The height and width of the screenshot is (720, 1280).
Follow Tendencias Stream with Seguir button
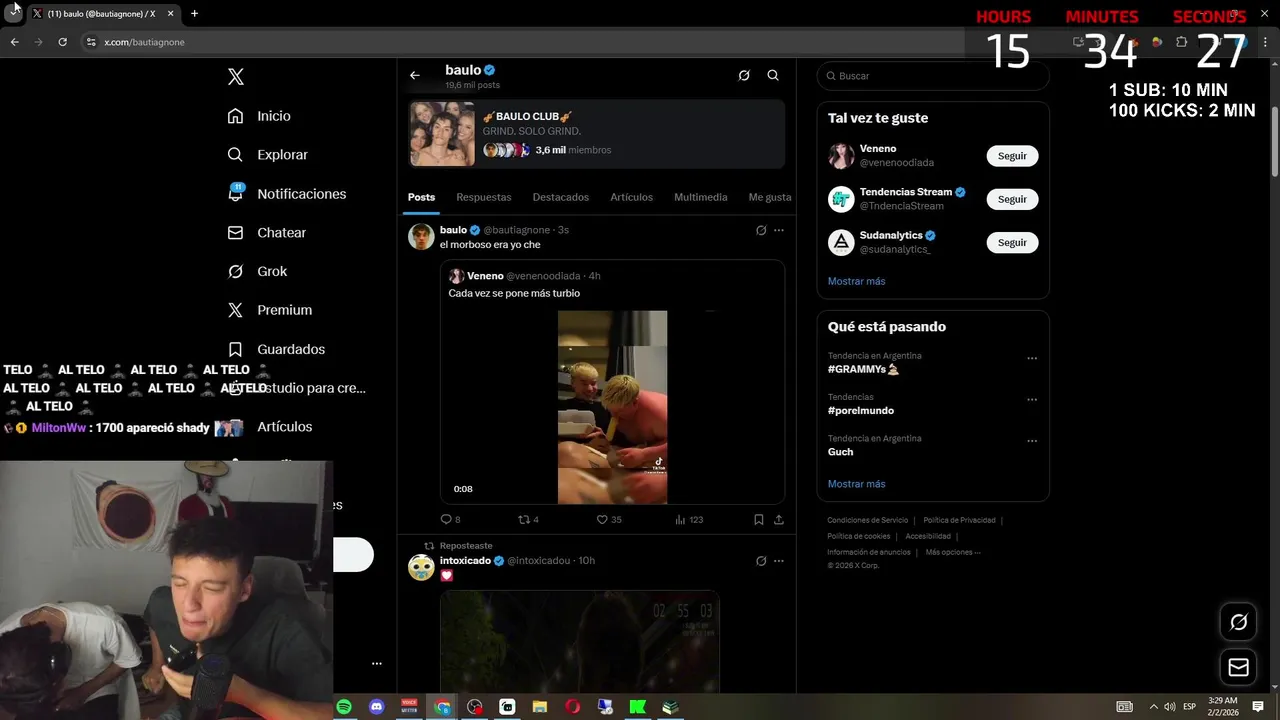pyautogui.click(x=1012, y=199)
